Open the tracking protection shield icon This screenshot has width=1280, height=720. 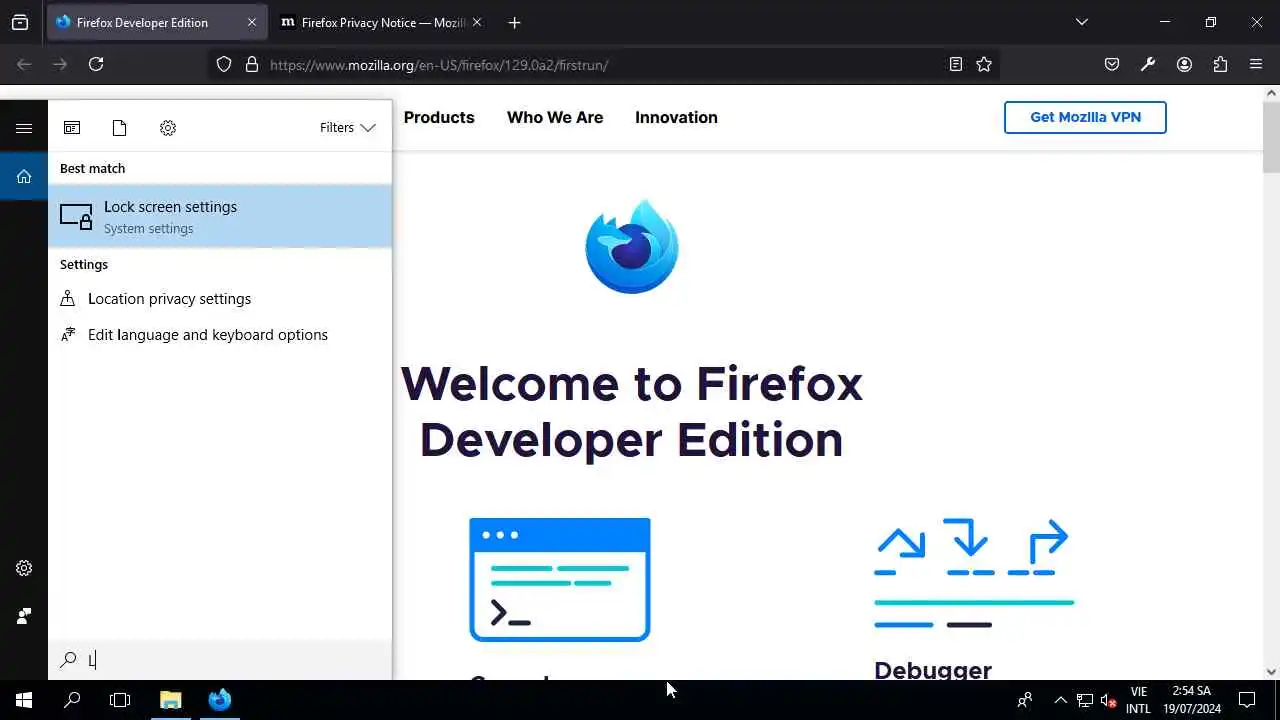click(224, 64)
